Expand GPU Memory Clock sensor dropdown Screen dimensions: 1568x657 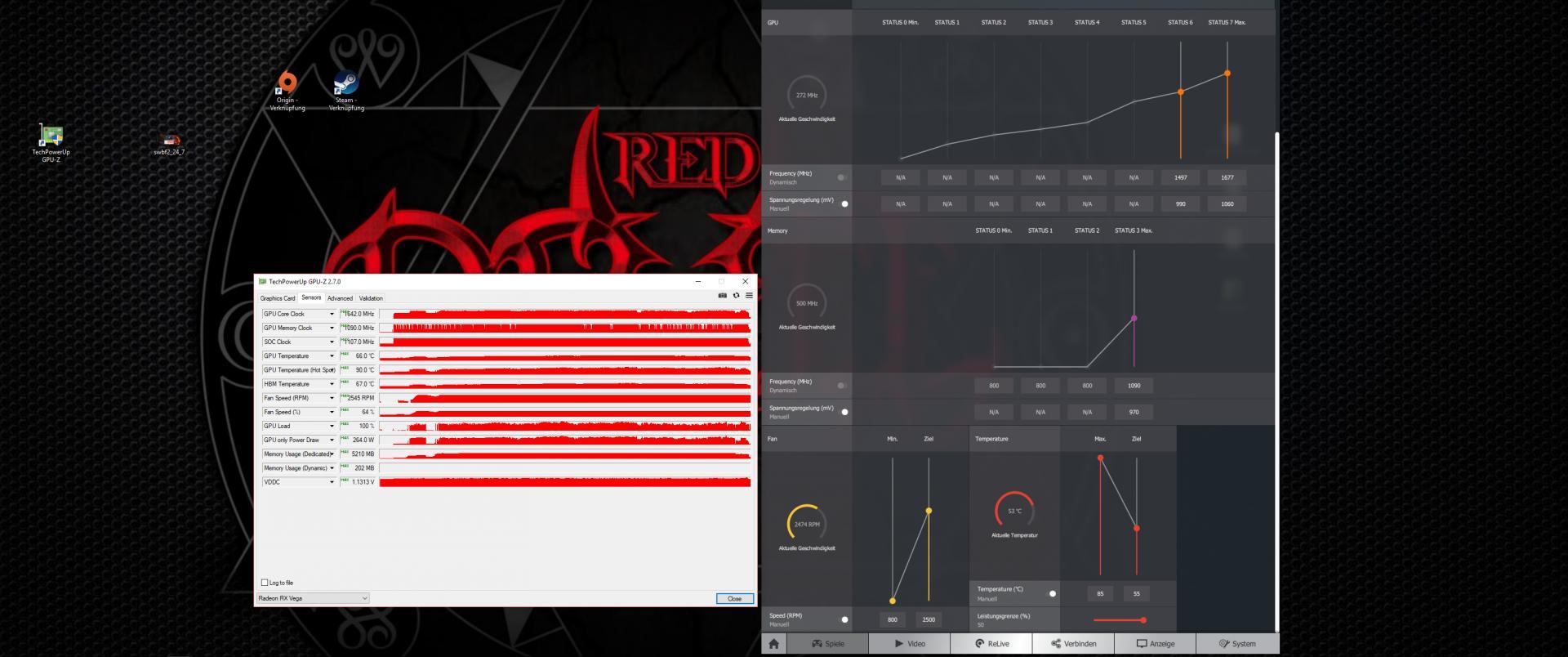(x=332, y=328)
